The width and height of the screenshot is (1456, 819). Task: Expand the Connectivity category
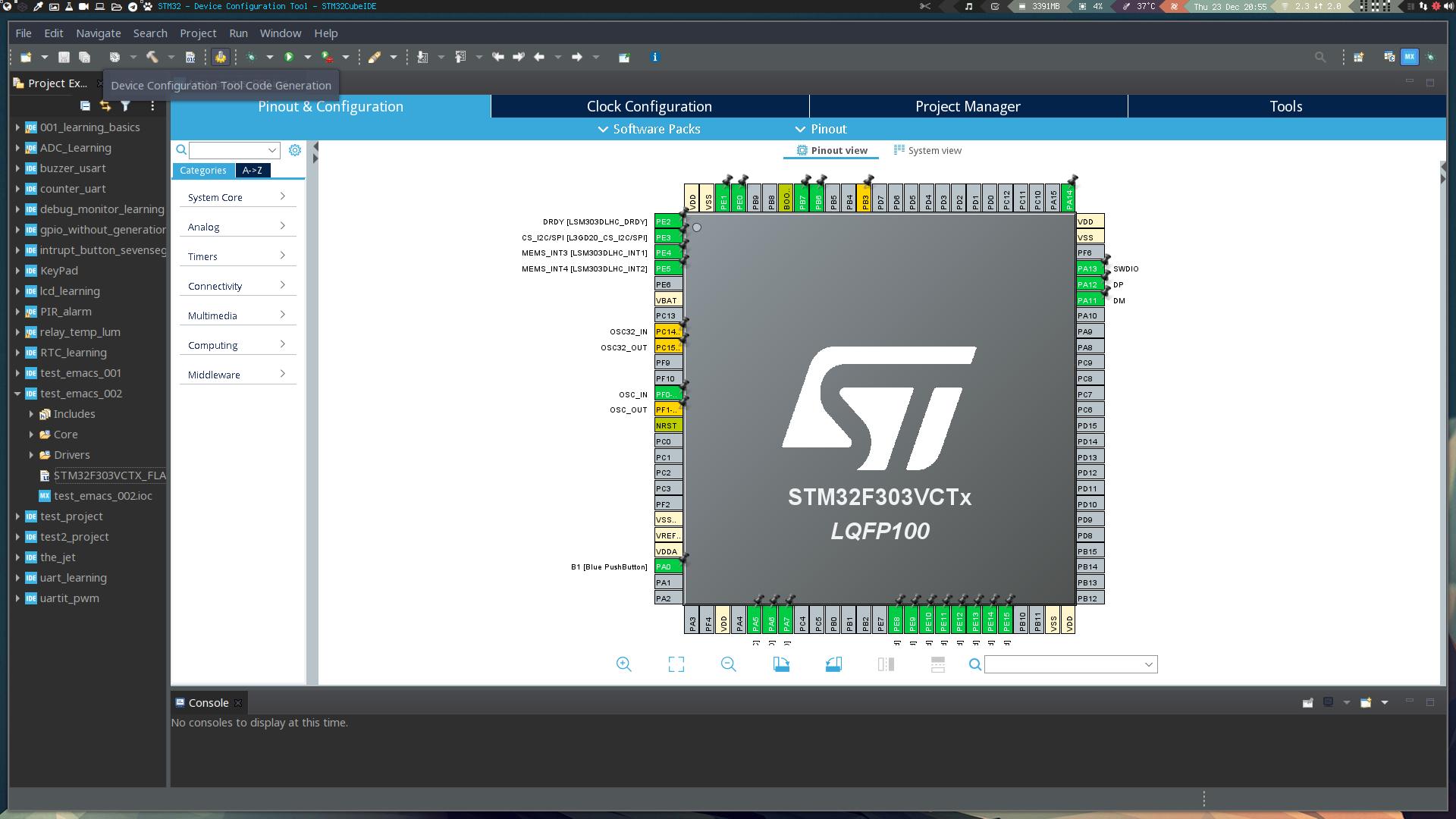click(237, 286)
